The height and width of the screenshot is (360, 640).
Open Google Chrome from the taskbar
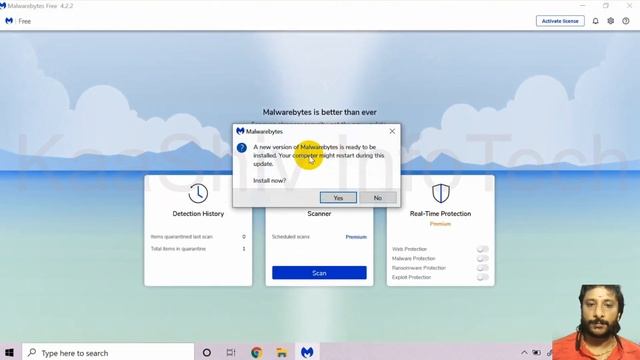coord(257,352)
